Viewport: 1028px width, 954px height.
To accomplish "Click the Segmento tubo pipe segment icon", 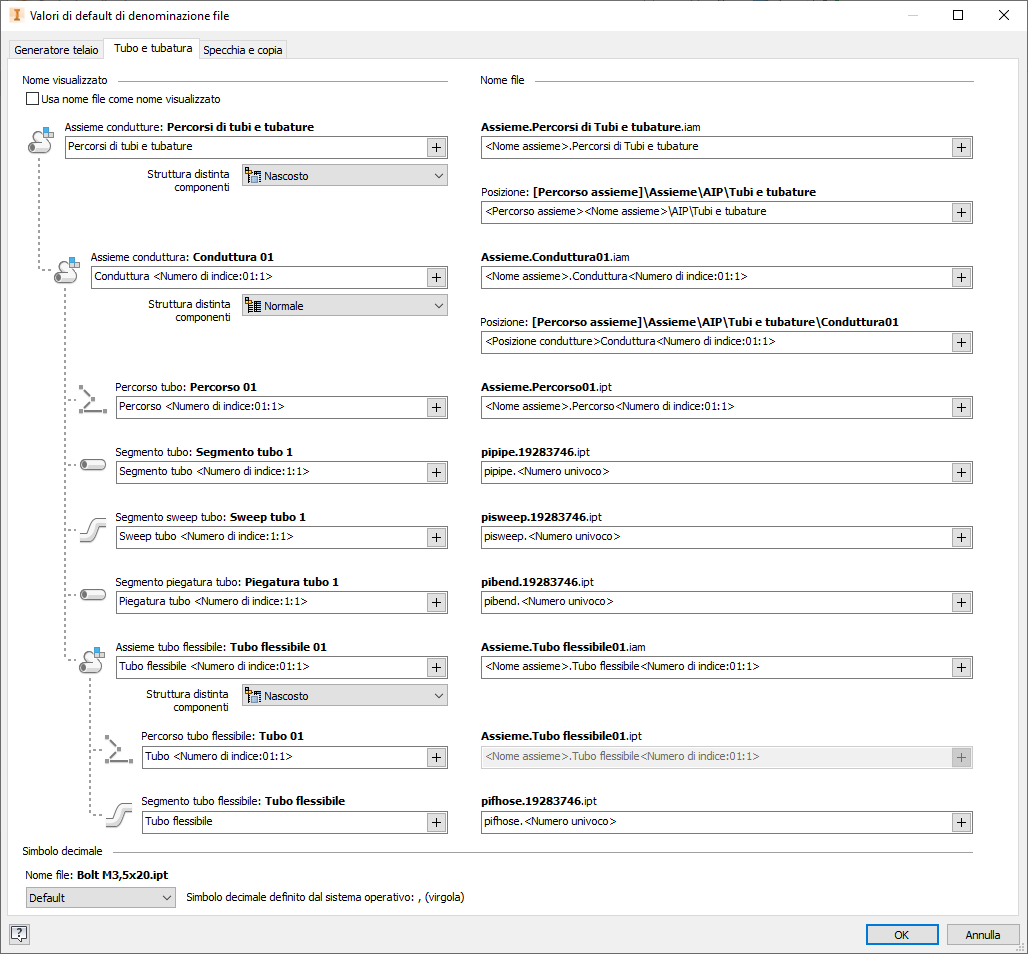I will pyautogui.click(x=92, y=465).
